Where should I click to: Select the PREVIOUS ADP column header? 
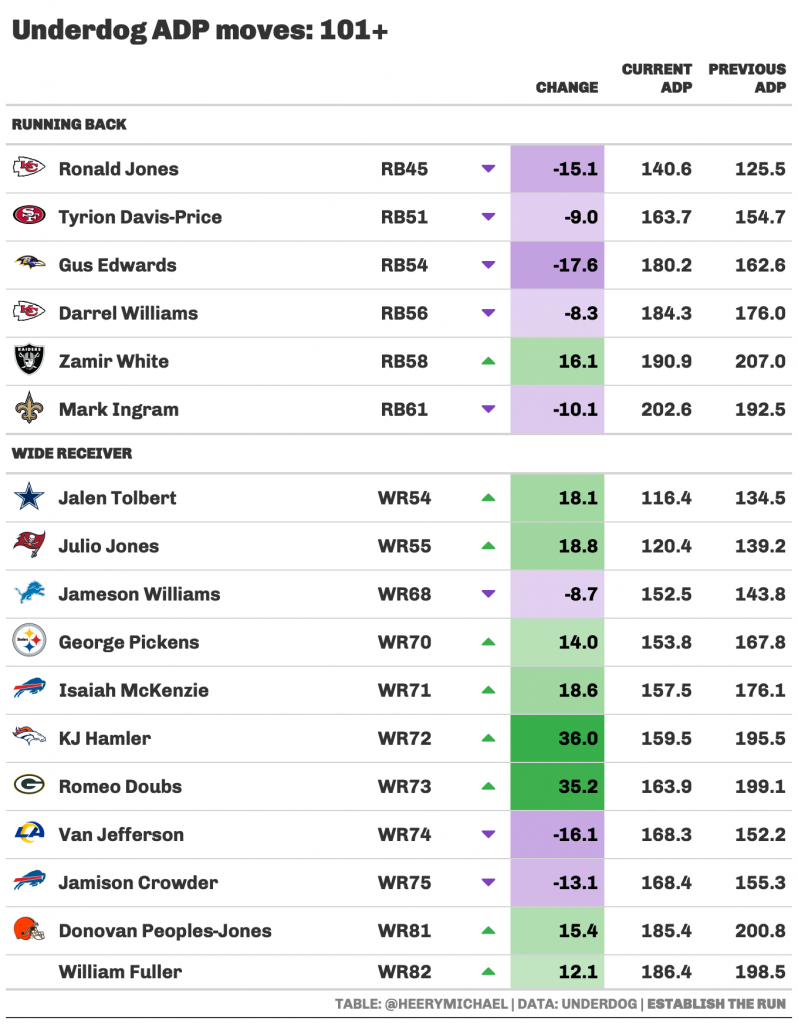[x=747, y=78]
